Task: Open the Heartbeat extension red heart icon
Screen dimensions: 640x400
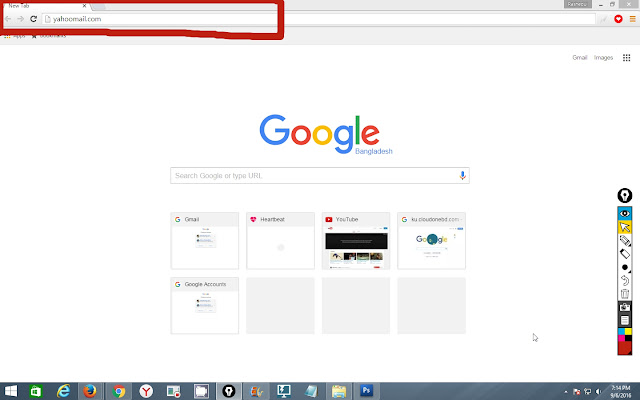Action: tap(618, 19)
